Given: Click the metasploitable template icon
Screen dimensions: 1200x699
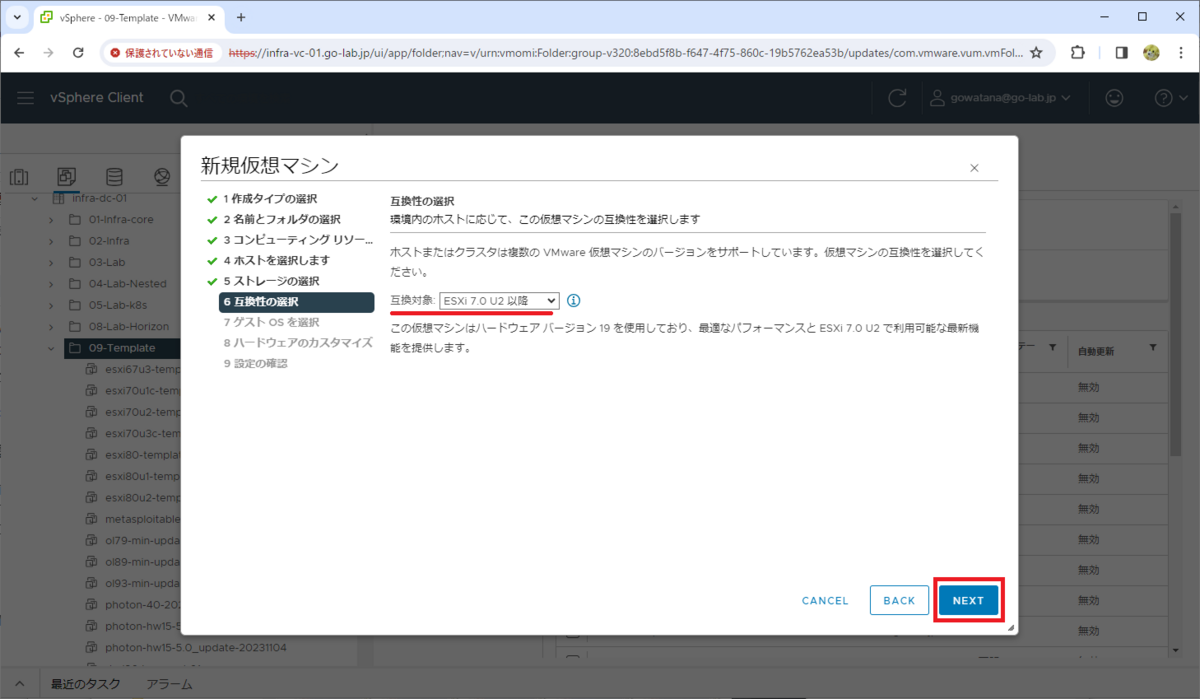Looking at the screenshot, I should [x=92, y=520].
